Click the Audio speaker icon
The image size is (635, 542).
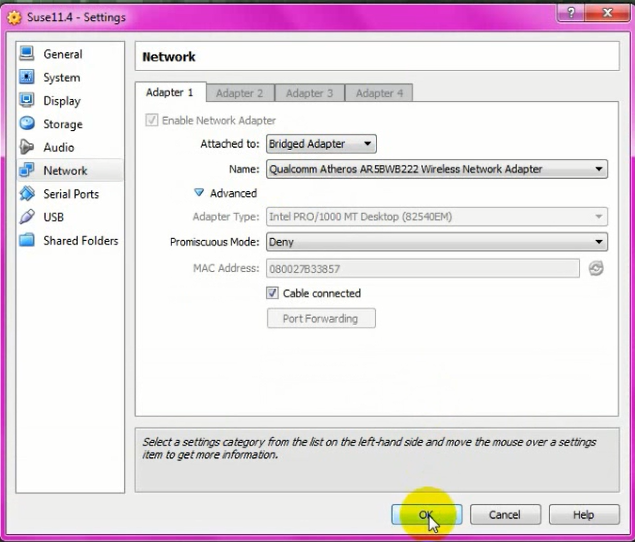tap(27, 147)
